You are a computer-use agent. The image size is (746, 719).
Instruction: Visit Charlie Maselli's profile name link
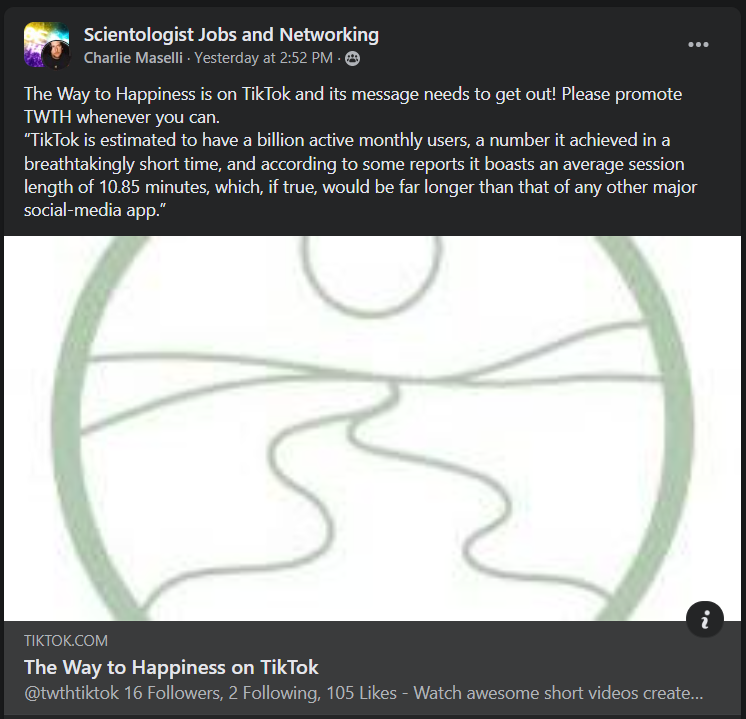pos(133,58)
